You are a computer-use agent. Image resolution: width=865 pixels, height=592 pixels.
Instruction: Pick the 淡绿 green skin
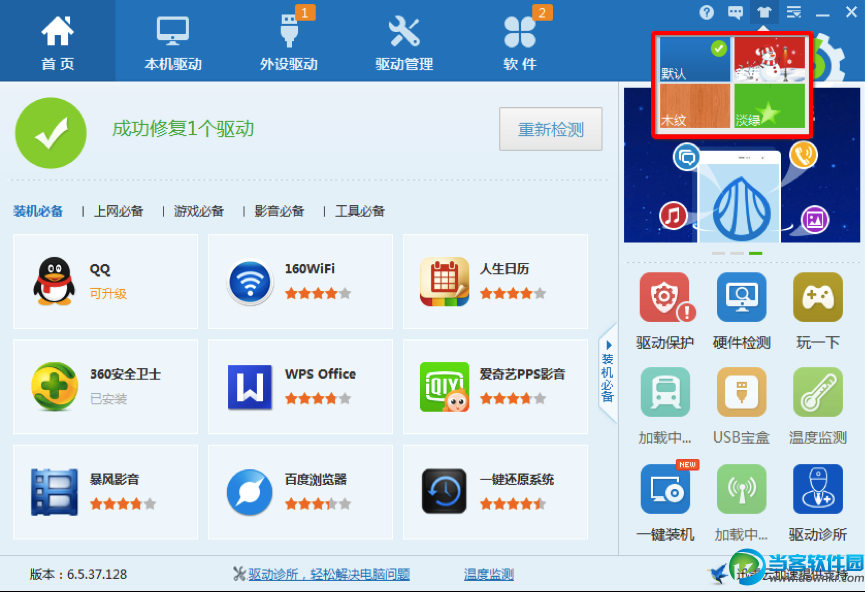(769, 105)
